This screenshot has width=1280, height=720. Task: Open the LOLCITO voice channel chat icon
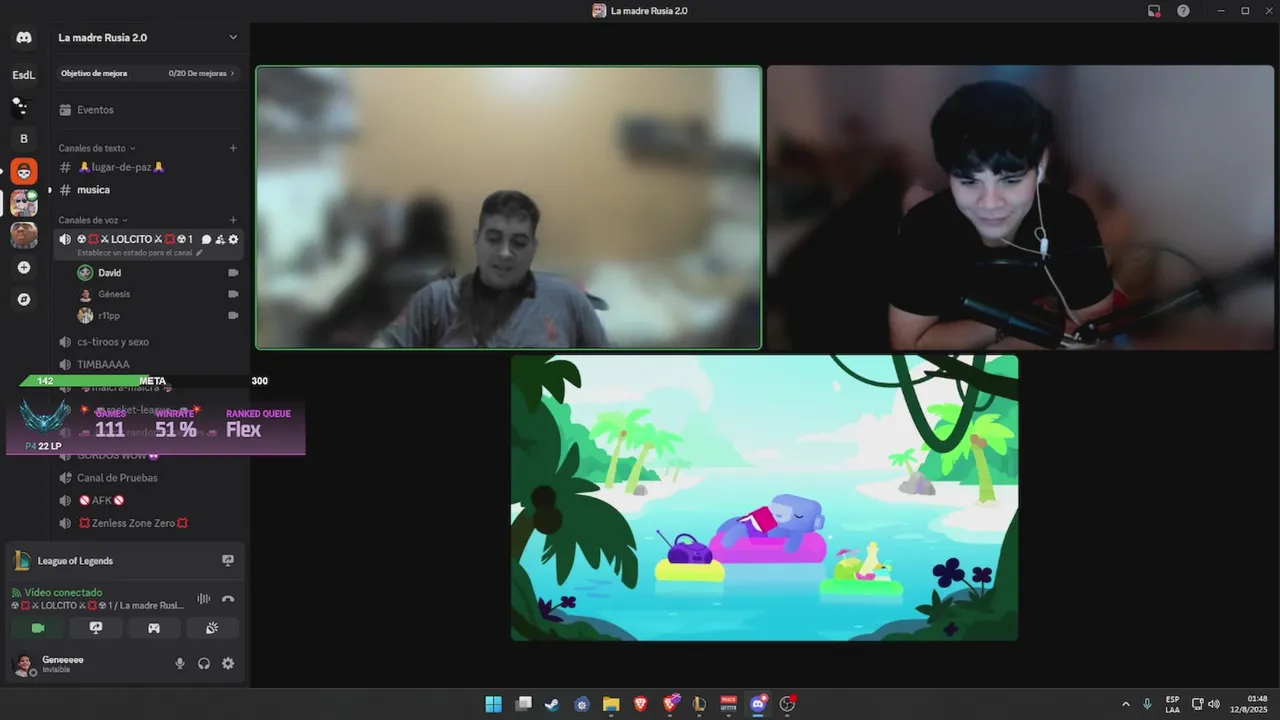click(x=206, y=240)
